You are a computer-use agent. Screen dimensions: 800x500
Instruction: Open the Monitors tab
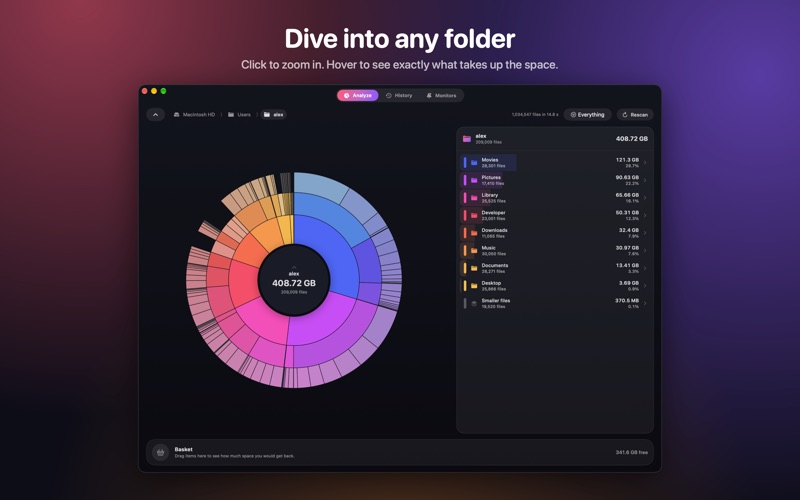(x=441, y=95)
